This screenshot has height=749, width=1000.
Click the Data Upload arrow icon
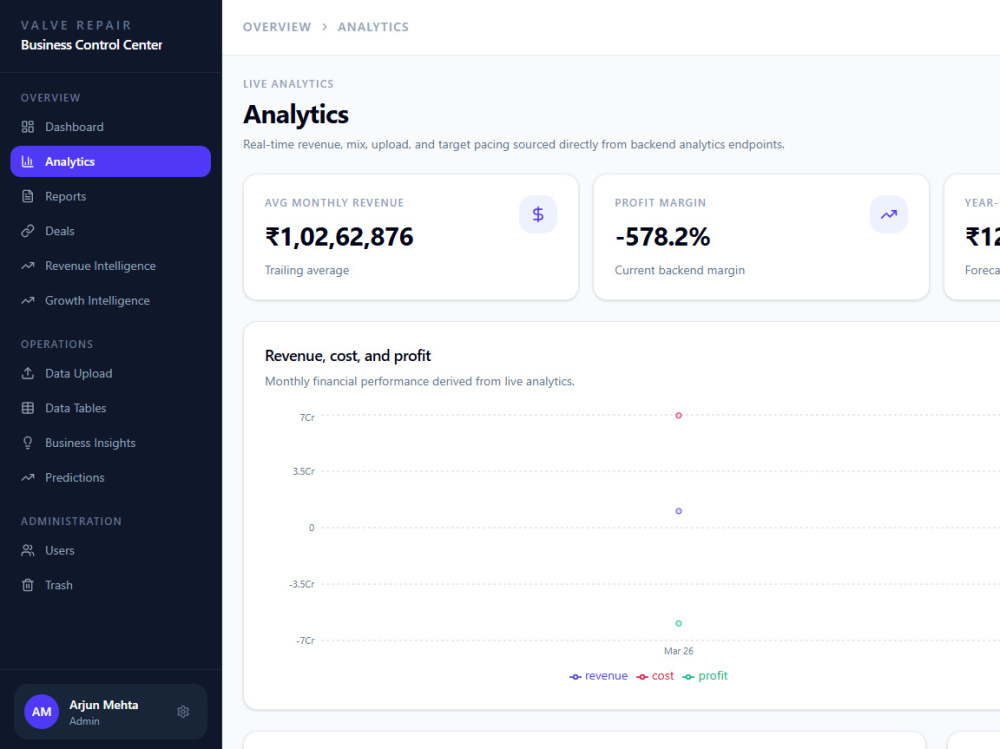coord(27,373)
